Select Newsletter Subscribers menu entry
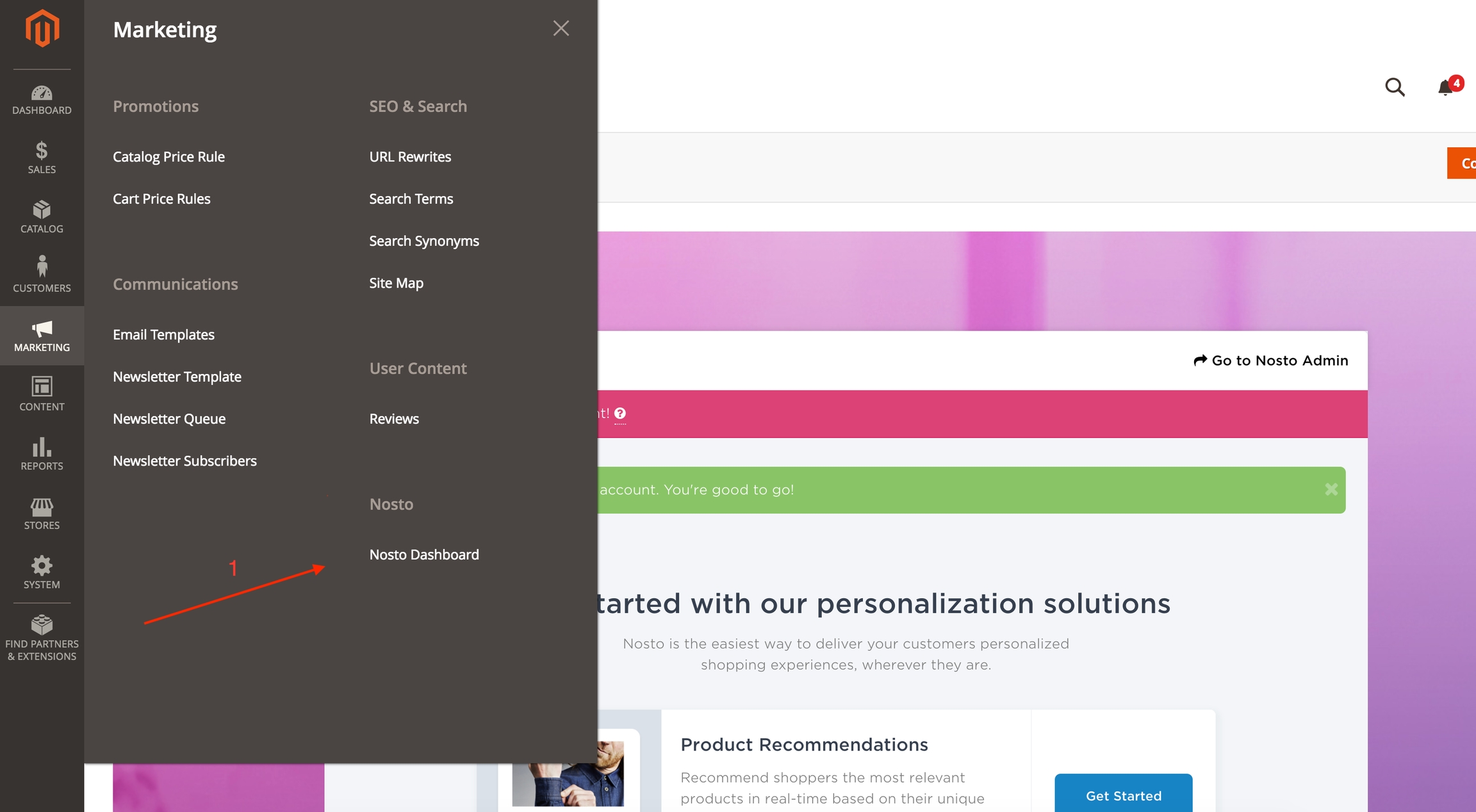The height and width of the screenshot is (812, 1476). tap(184, 461)
